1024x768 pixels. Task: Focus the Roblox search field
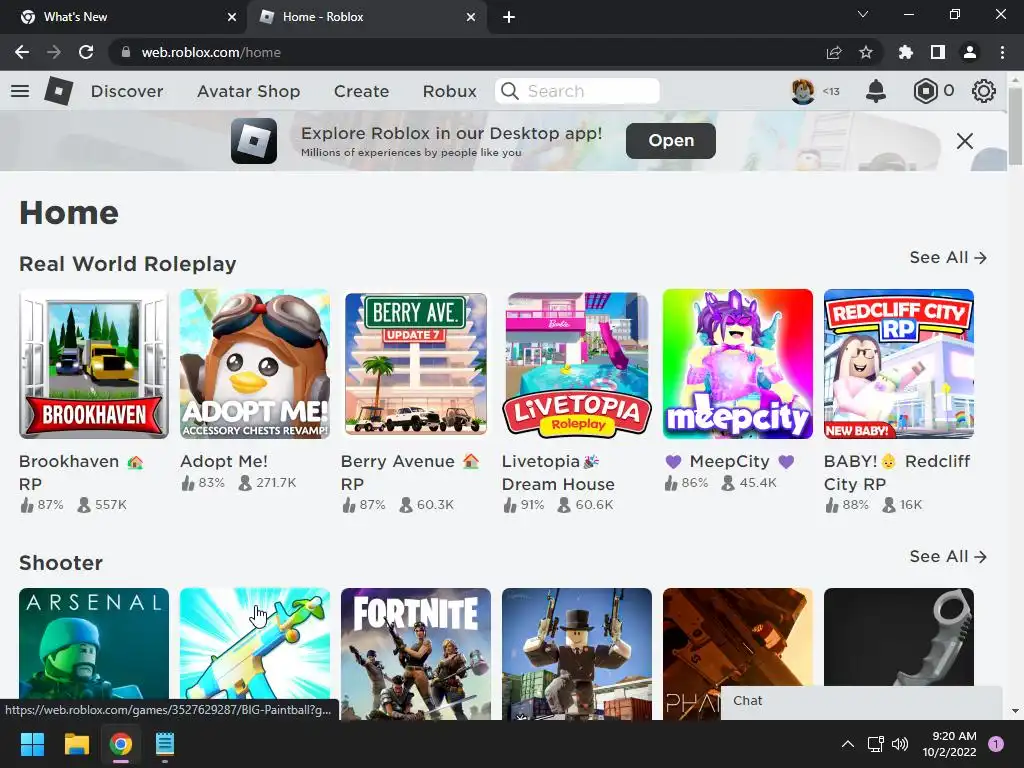(577, 91)
